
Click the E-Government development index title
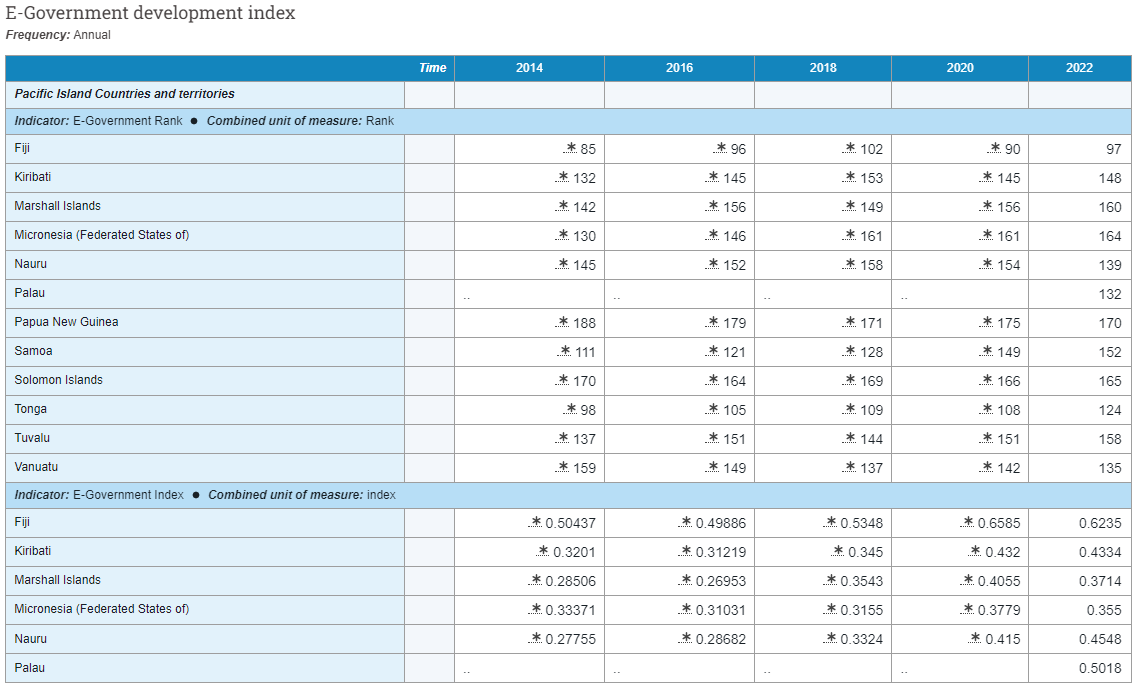pyautogui.click(x=150, y=13)
